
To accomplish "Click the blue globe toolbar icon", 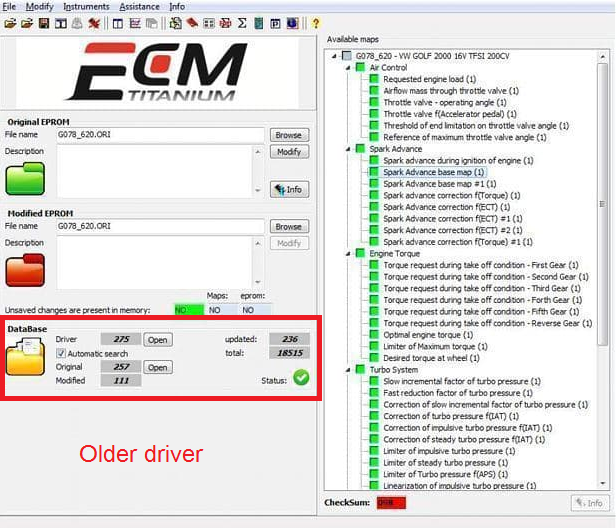I will (x=292, y=23).
